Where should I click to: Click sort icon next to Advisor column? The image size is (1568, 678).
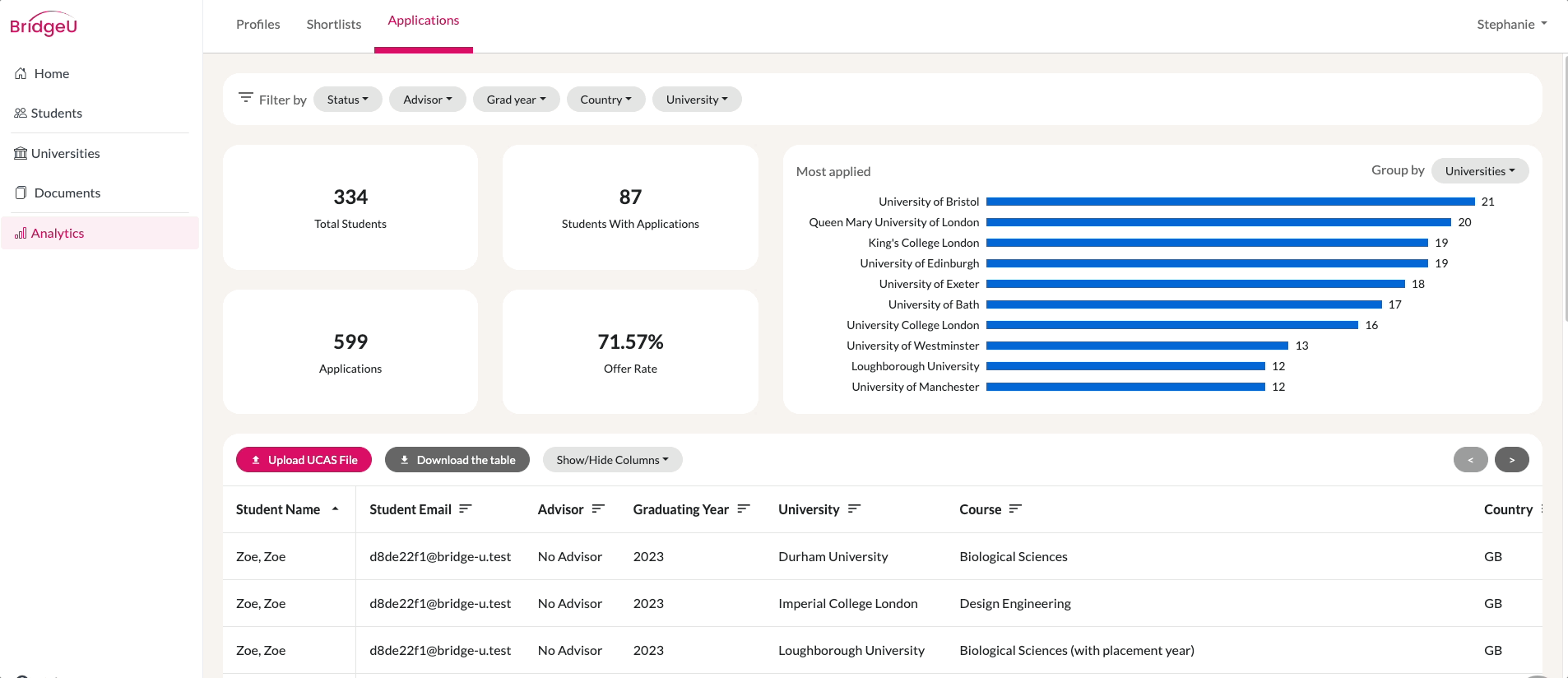point(598,508)
